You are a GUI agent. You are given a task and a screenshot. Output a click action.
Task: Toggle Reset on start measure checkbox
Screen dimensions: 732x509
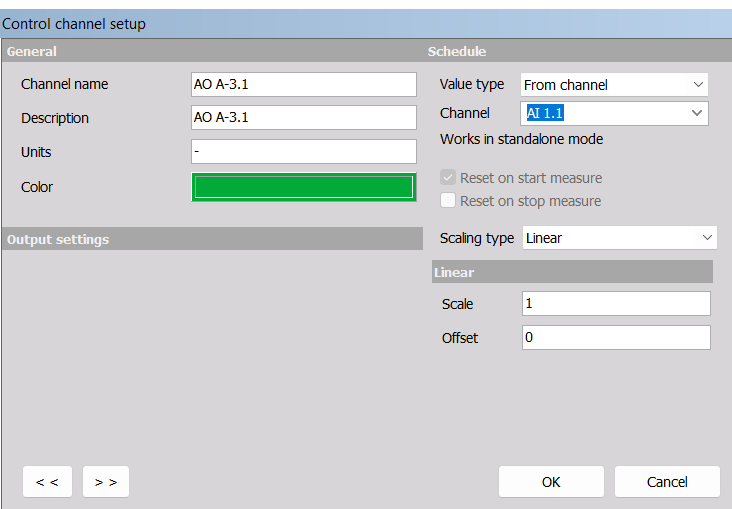[448, 177]
